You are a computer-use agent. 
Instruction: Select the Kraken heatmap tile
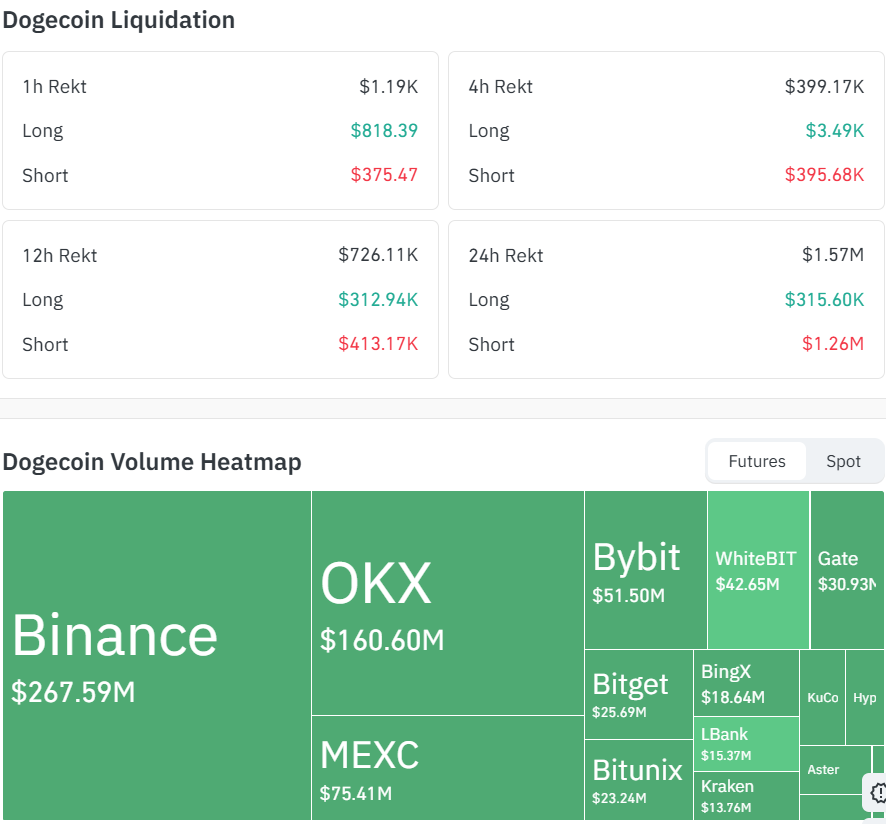pyautogui.click(x=746, y=796)
